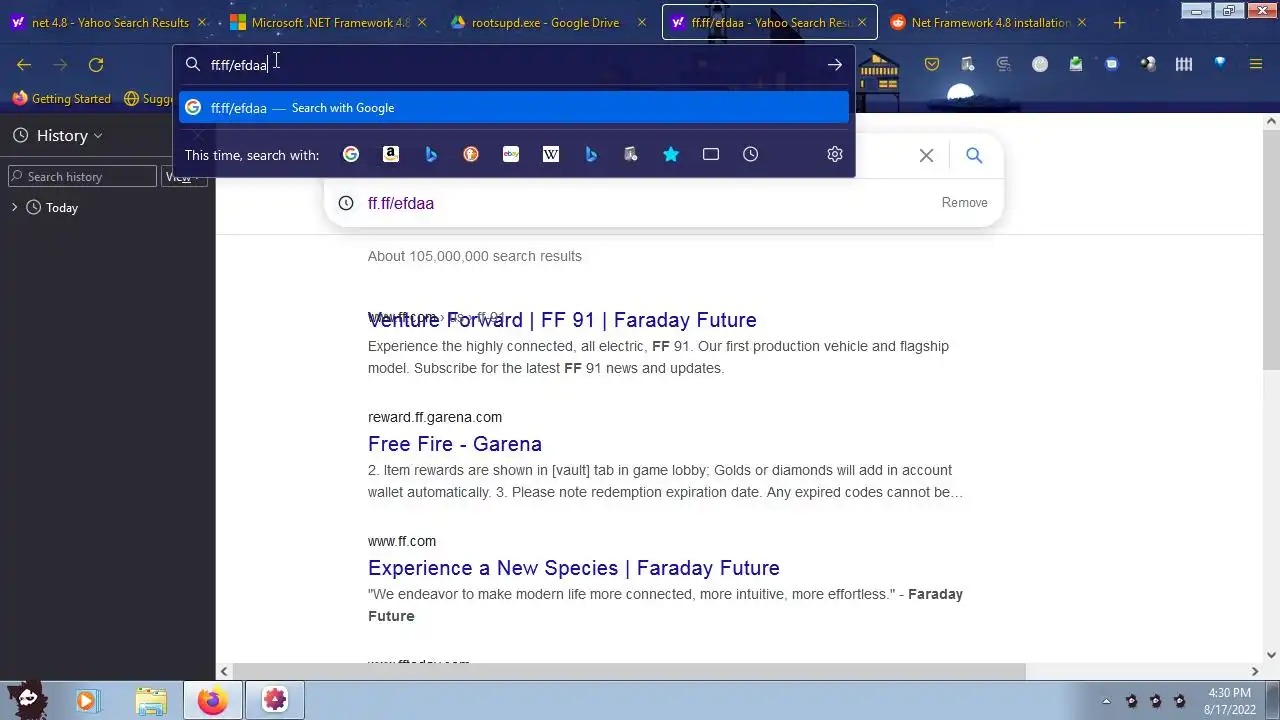Open the History sidebar switcher dropdown
1280x720 pixels.
[58, 135]
